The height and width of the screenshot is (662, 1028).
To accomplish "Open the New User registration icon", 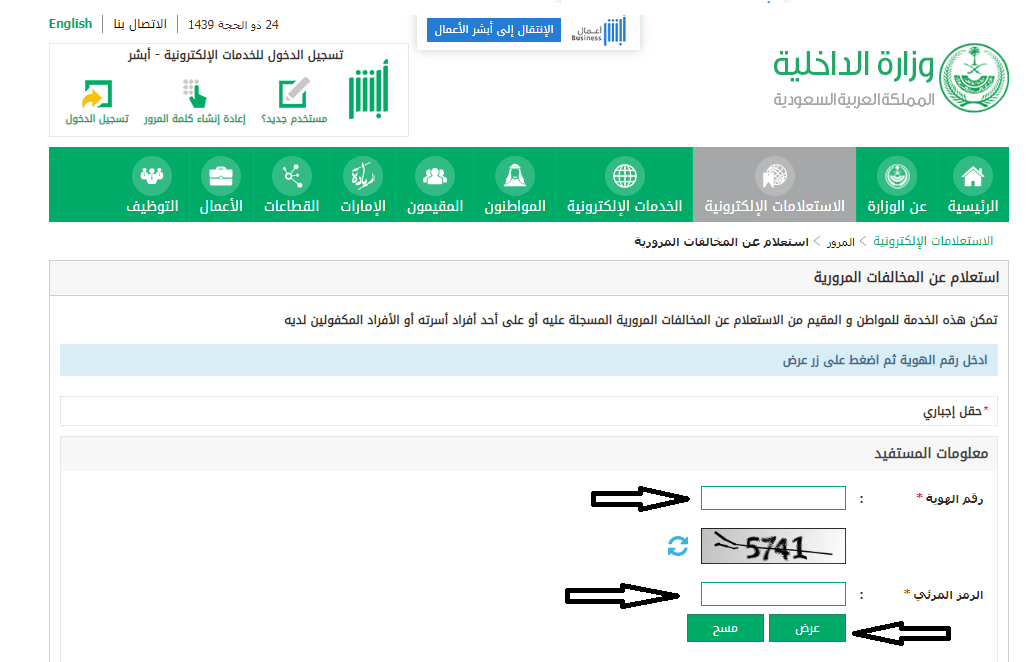I will pyautogui.click(x=294, y=94).
